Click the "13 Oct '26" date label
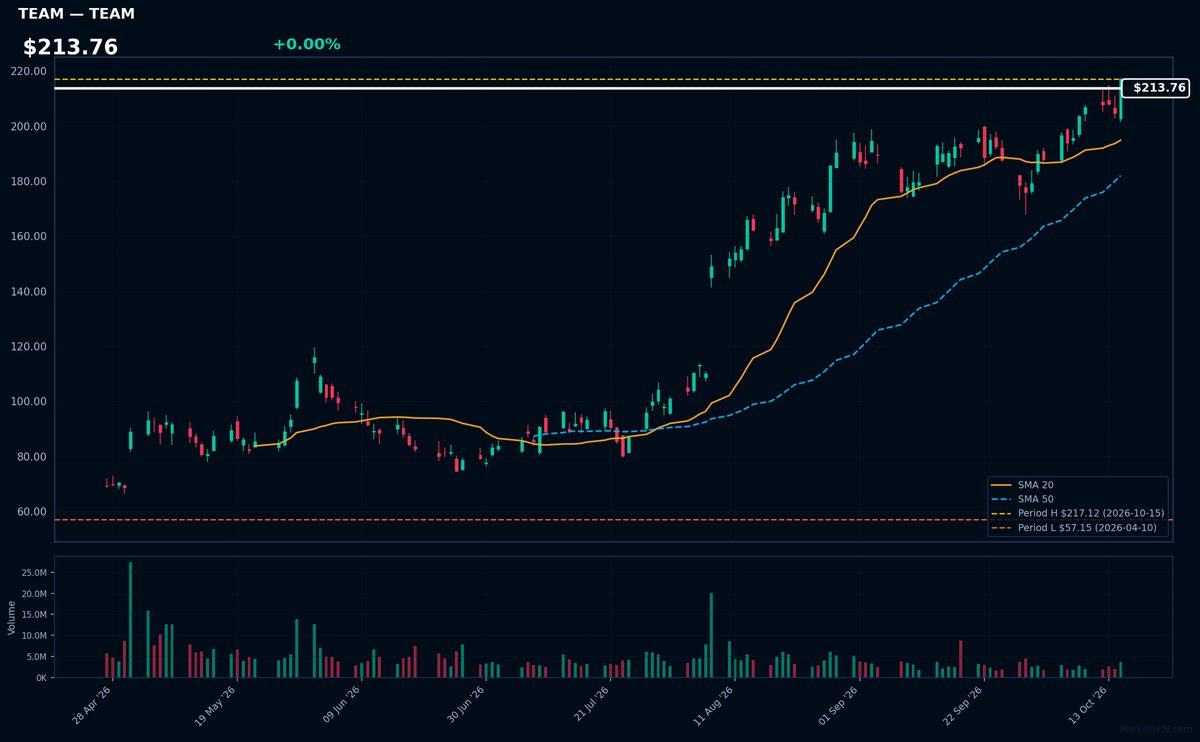The width and height of the screenshot is (1200, 742). [1087, 706]
